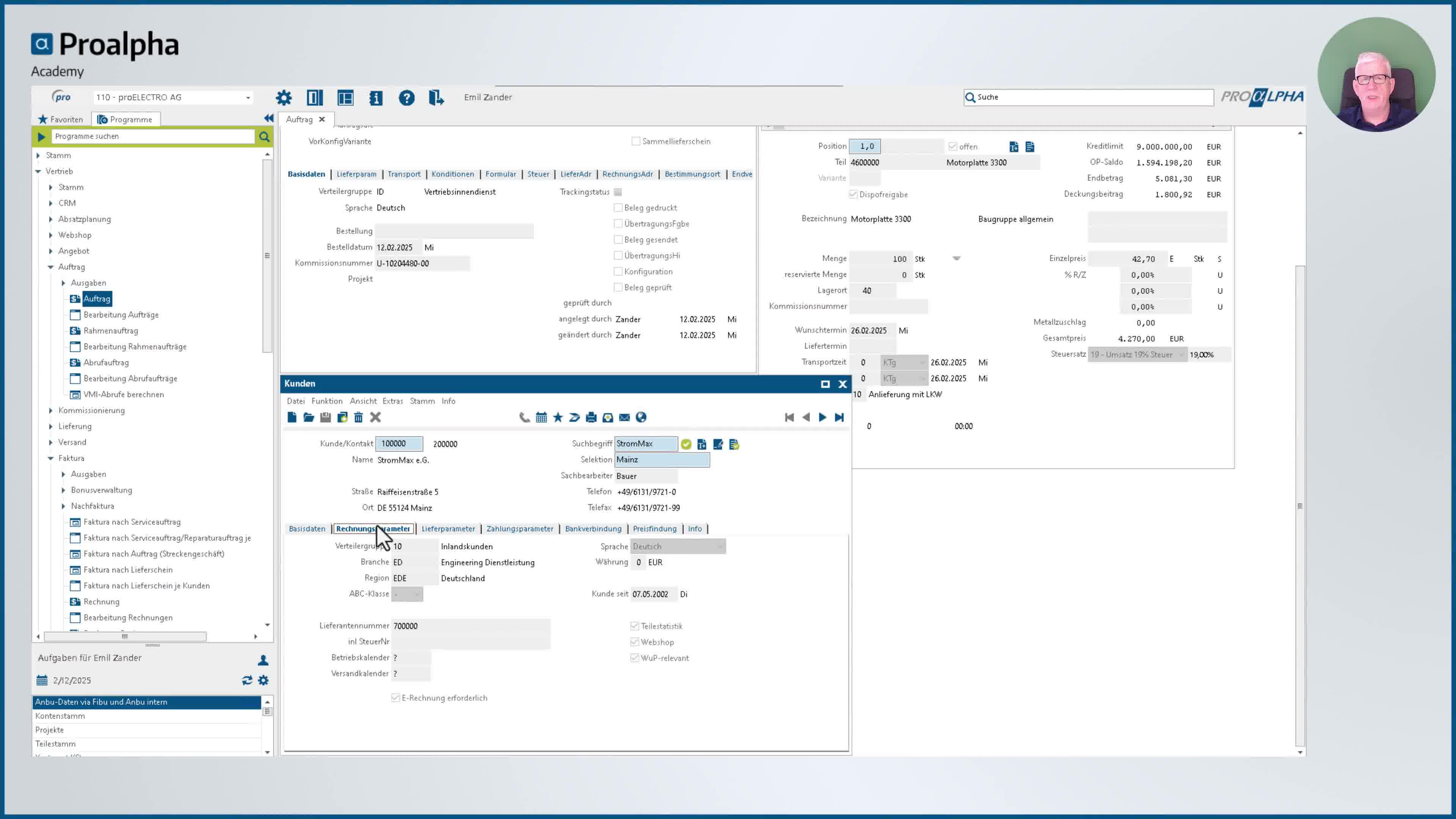Expand the Angebot tree node

pos(51,251)
